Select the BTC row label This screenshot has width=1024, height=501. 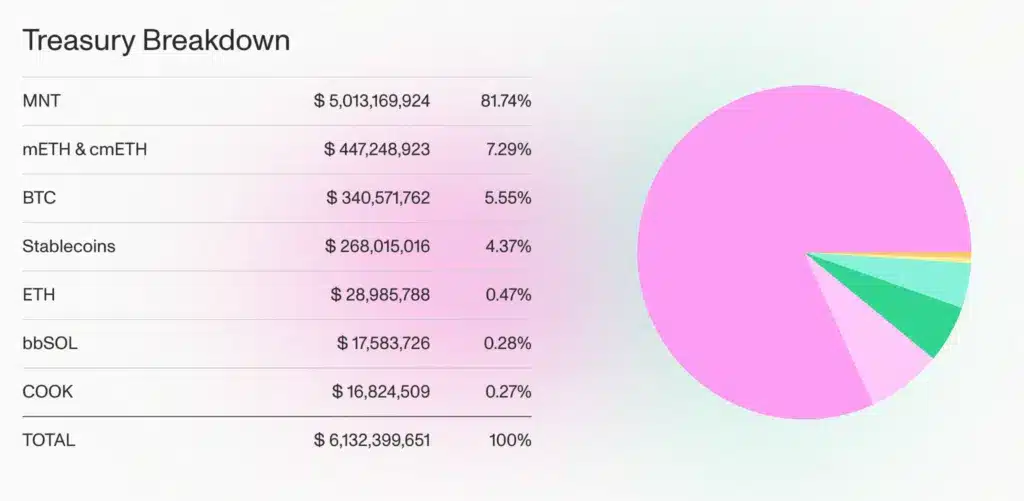38,198
